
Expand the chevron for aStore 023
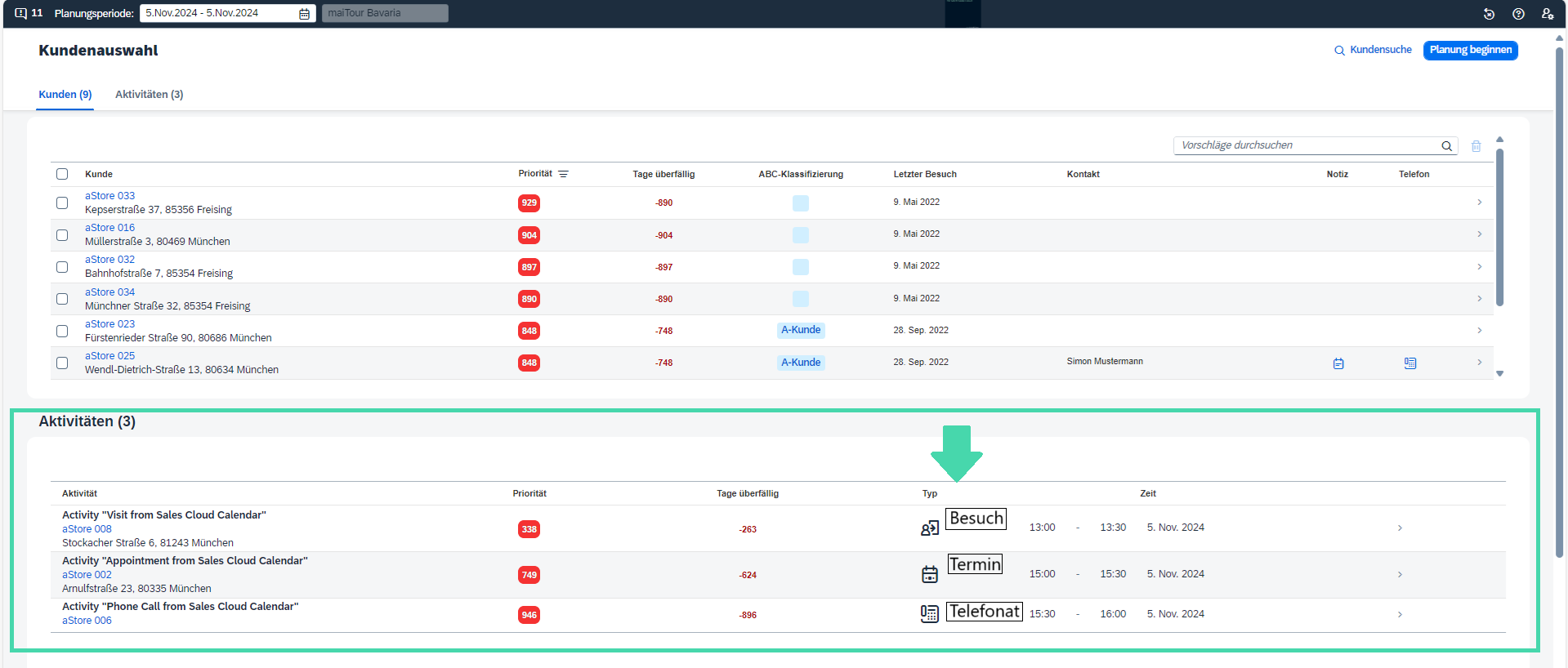[x=1480, y=330]
